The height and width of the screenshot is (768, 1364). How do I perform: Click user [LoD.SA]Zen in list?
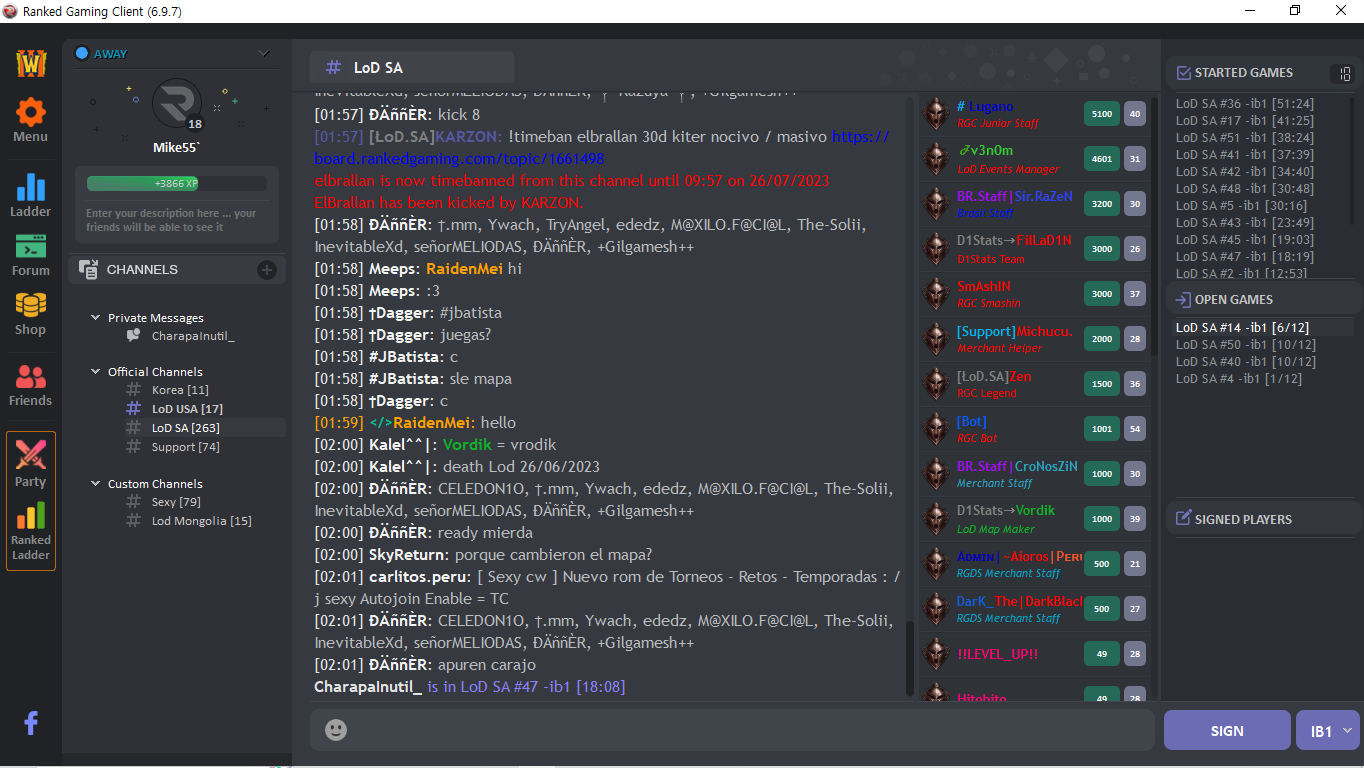(x=994, y=377)
